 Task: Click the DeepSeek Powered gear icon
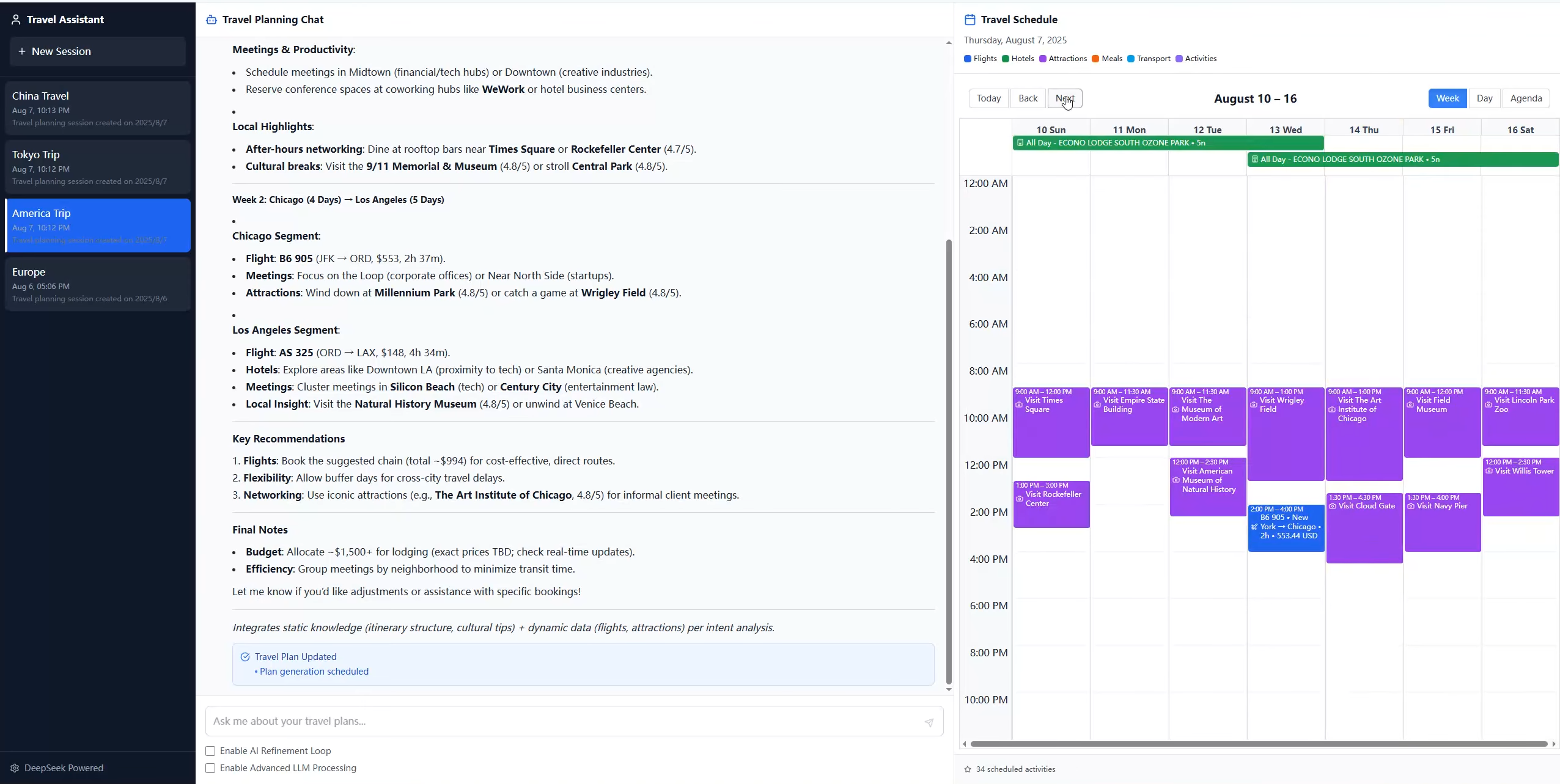coord(15,768)
